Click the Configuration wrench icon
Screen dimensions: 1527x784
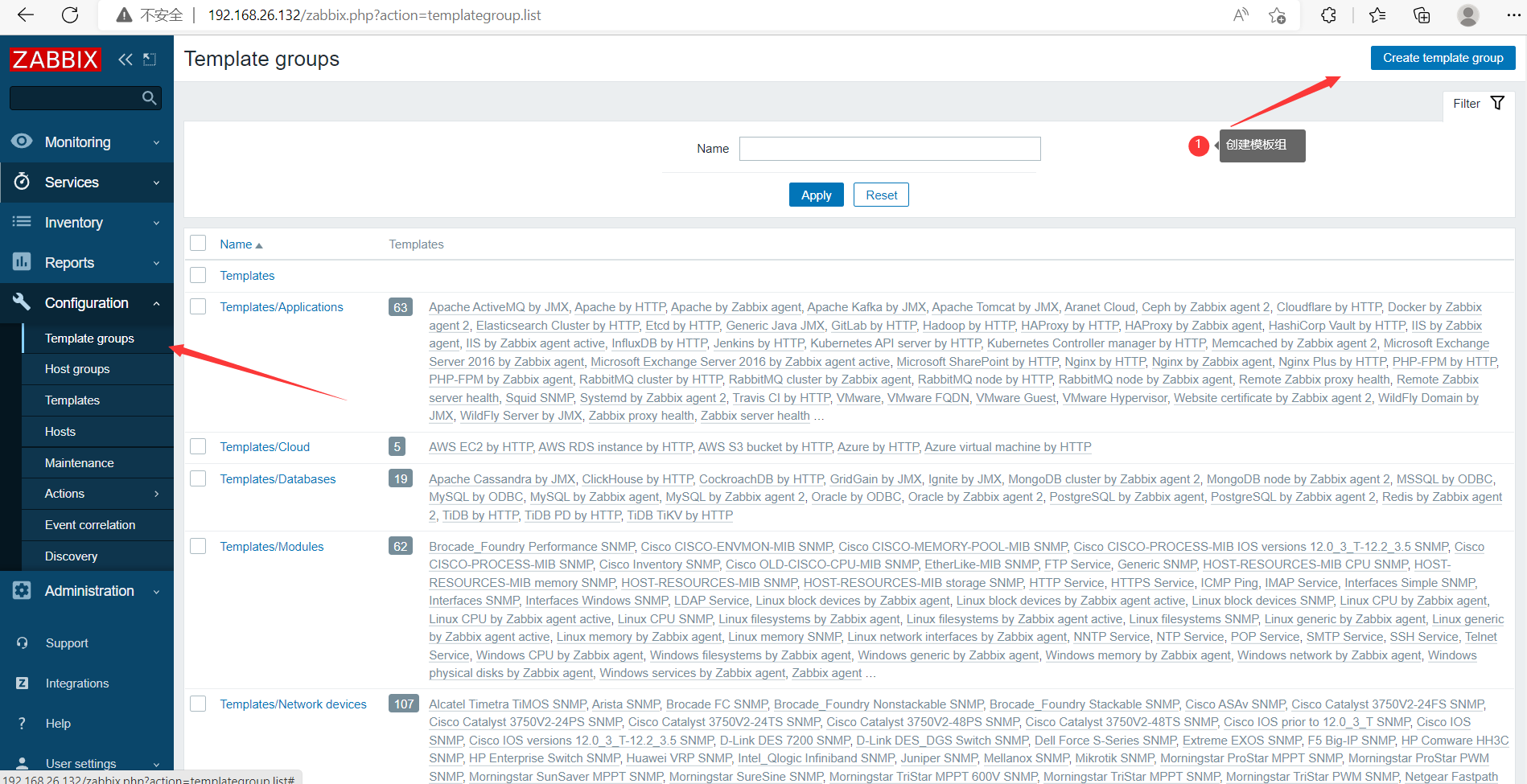(x=22, y=302)
